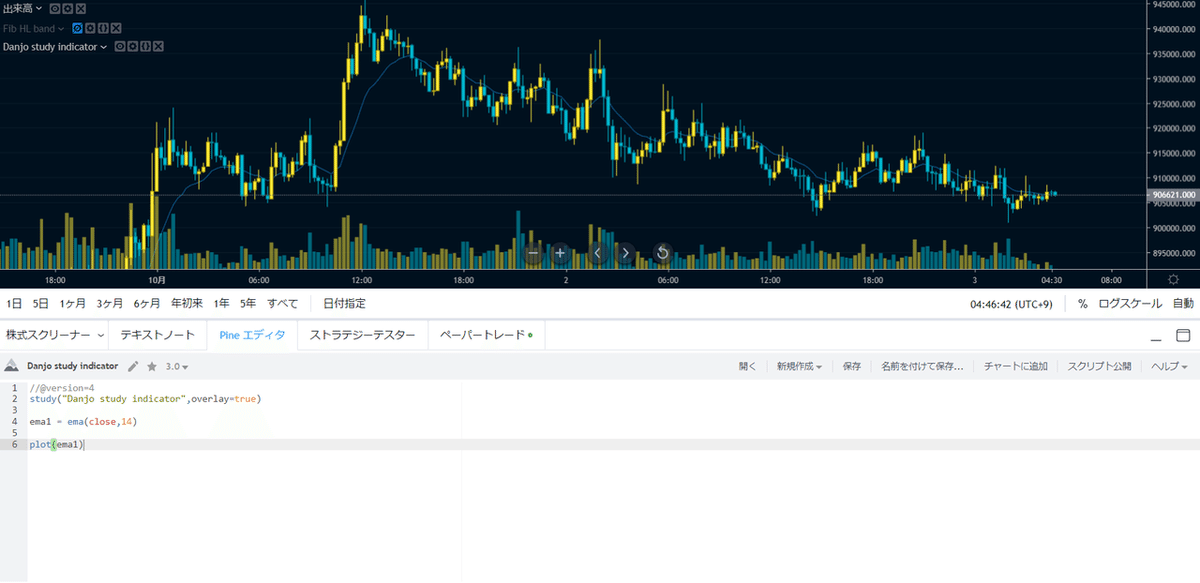Zoom out the chart with minus button
Viewport: 1200px width, 583px height.
tap(533, 253)
